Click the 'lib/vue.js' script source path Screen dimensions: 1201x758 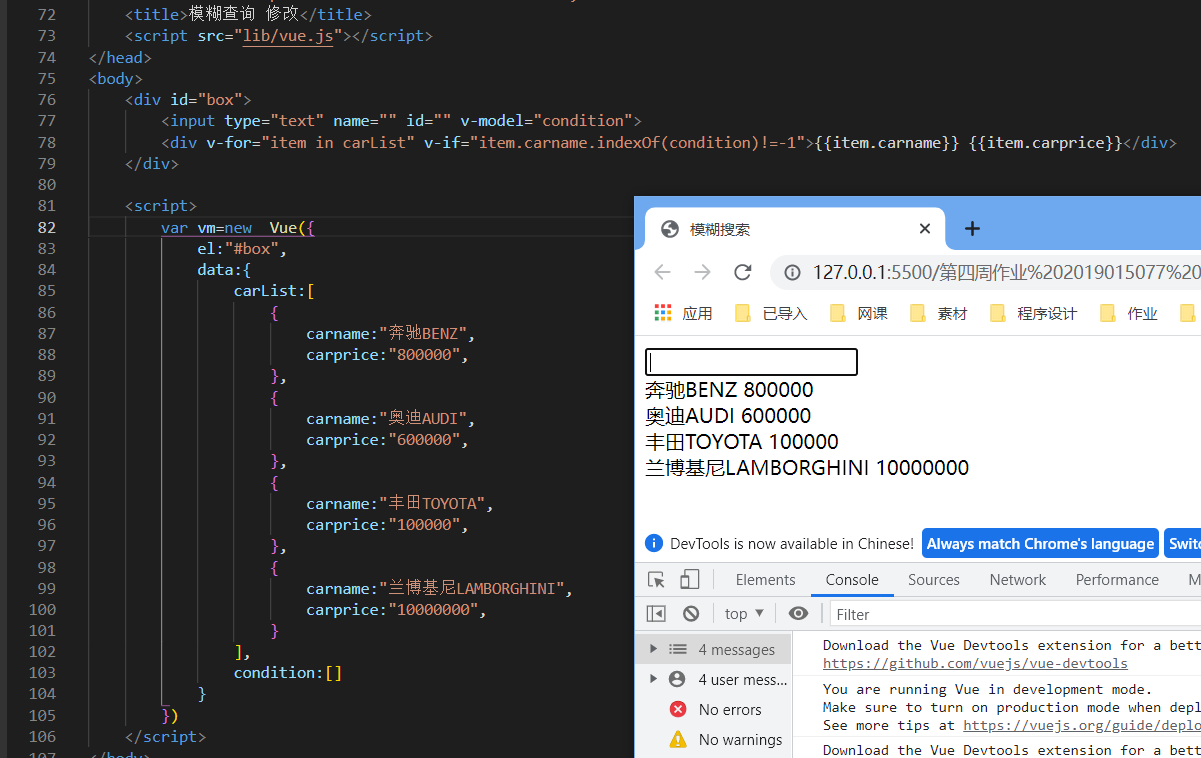pyautogui.click(x=289, y=35)
